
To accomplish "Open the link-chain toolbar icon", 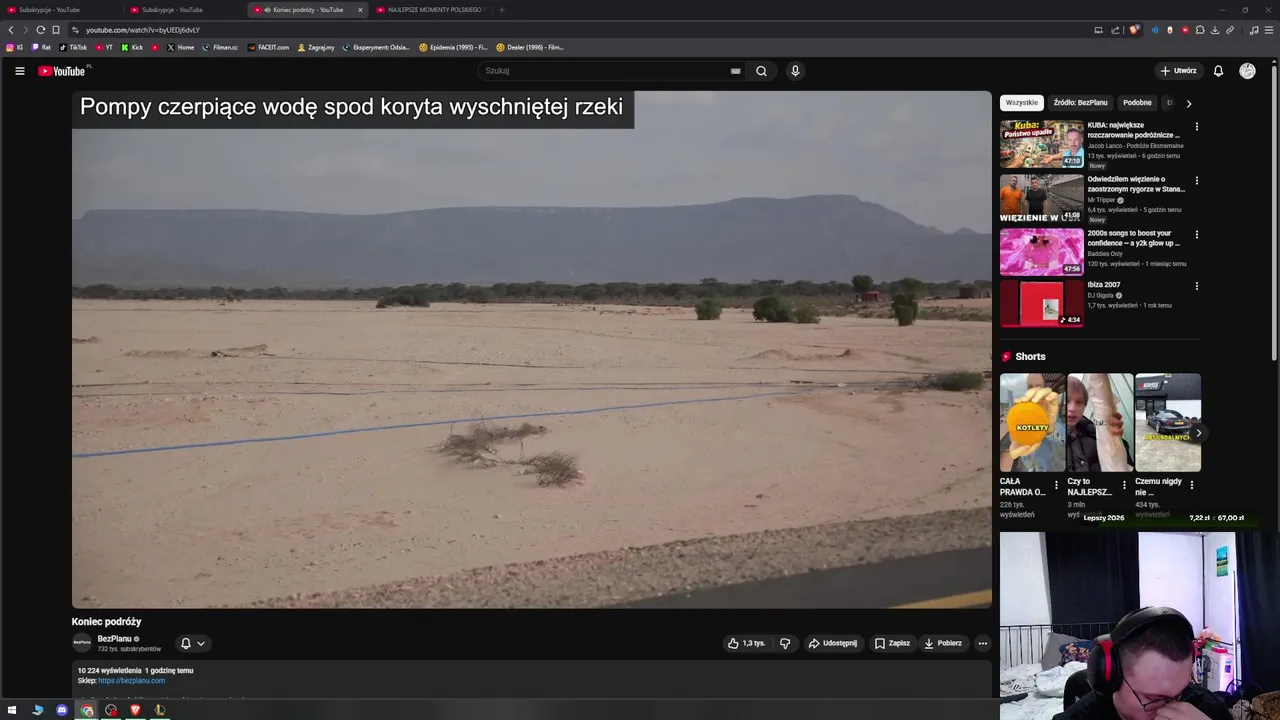I will [1230, 30].
